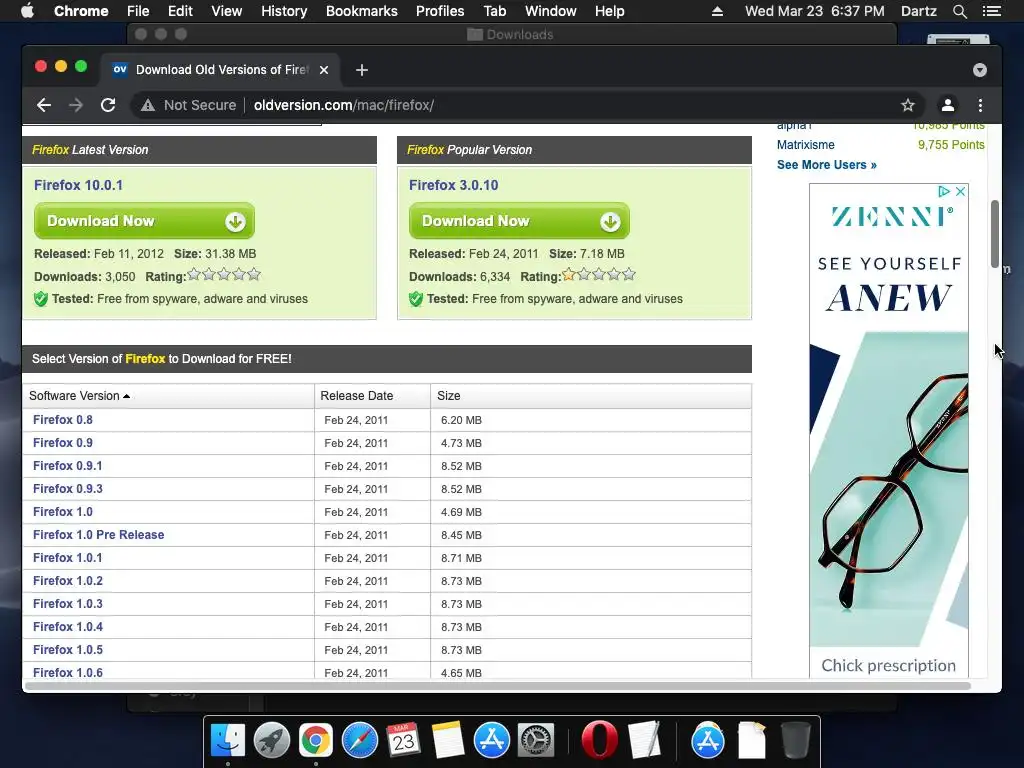Open Firefox 0.9.1 version link

tap(67, 466)
